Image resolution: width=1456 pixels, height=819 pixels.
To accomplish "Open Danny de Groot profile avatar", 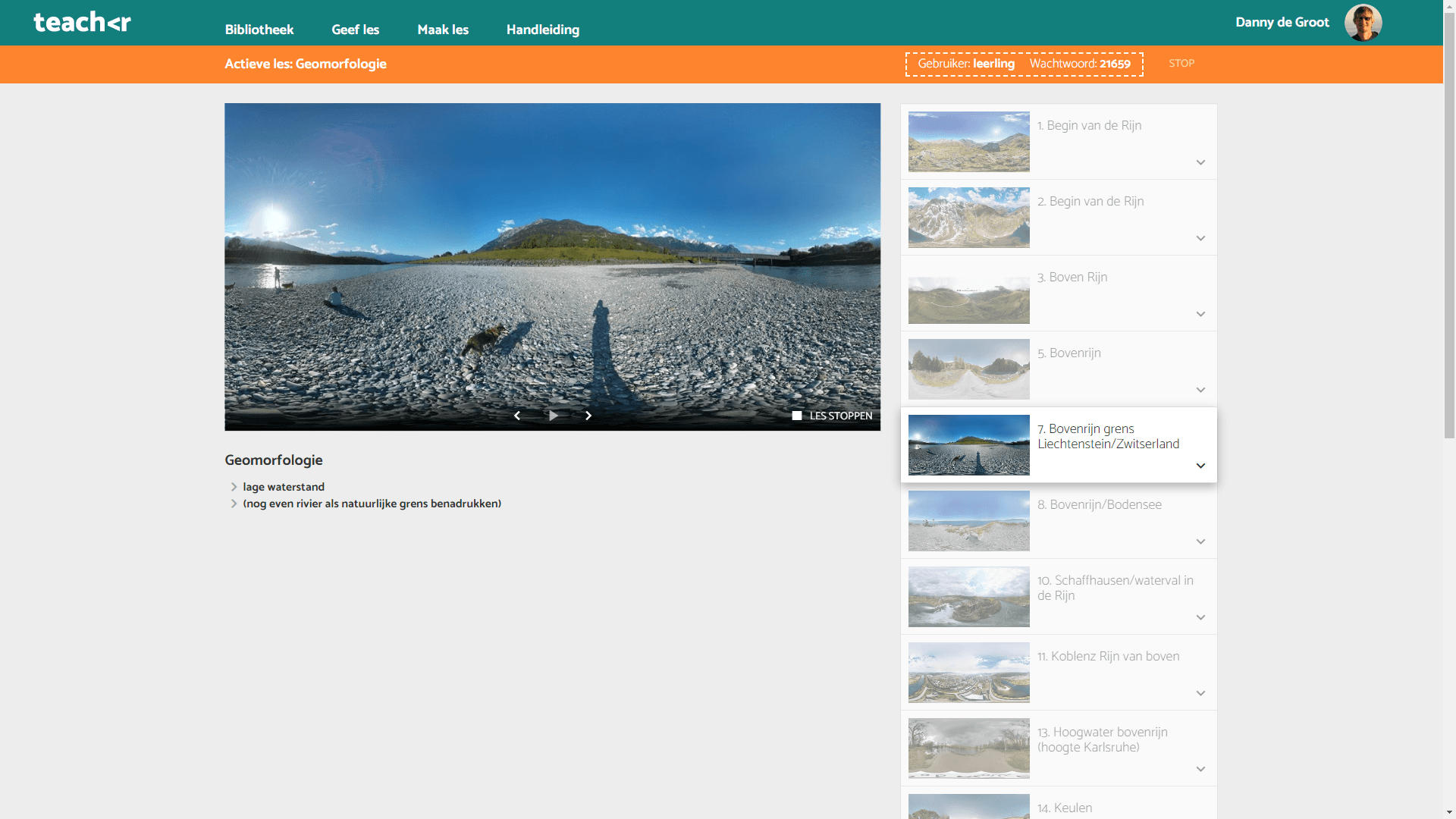I will click(x=1363, y=23).
